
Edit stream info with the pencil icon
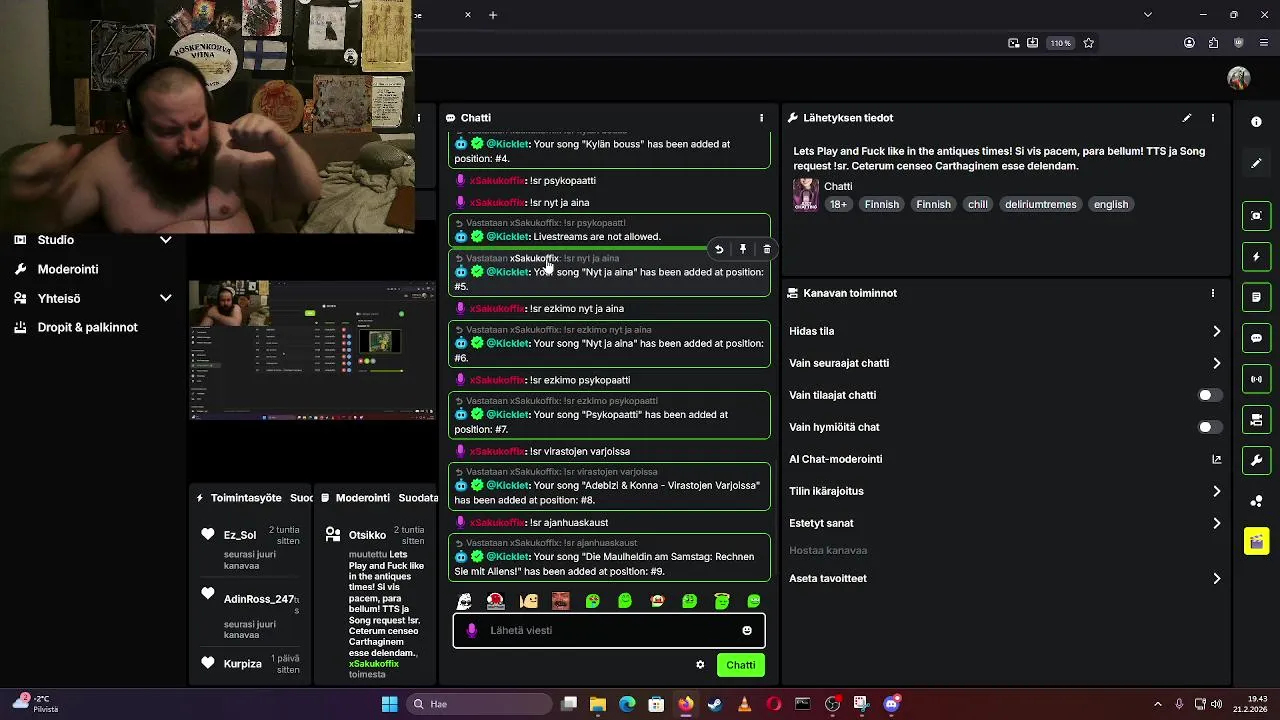[x=1187, y=118]
